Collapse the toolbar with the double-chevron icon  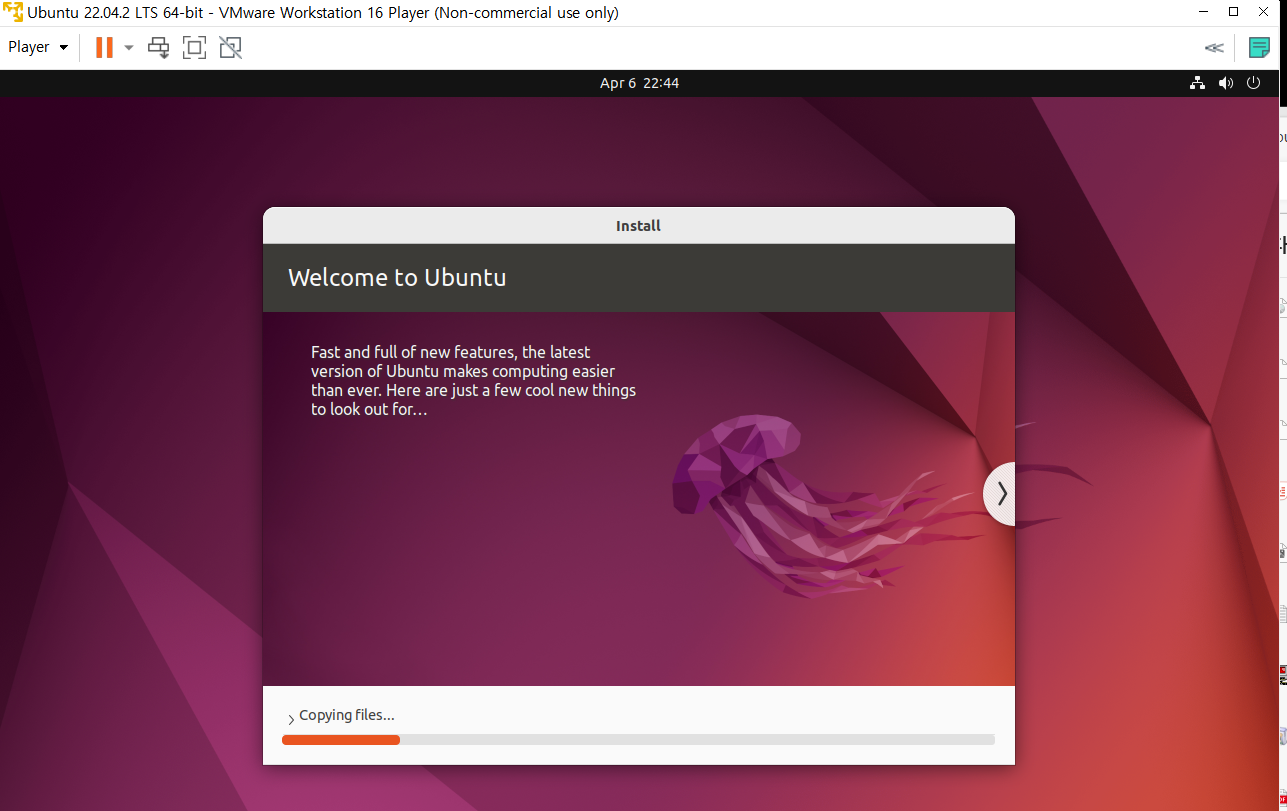tap(1214, 47)
